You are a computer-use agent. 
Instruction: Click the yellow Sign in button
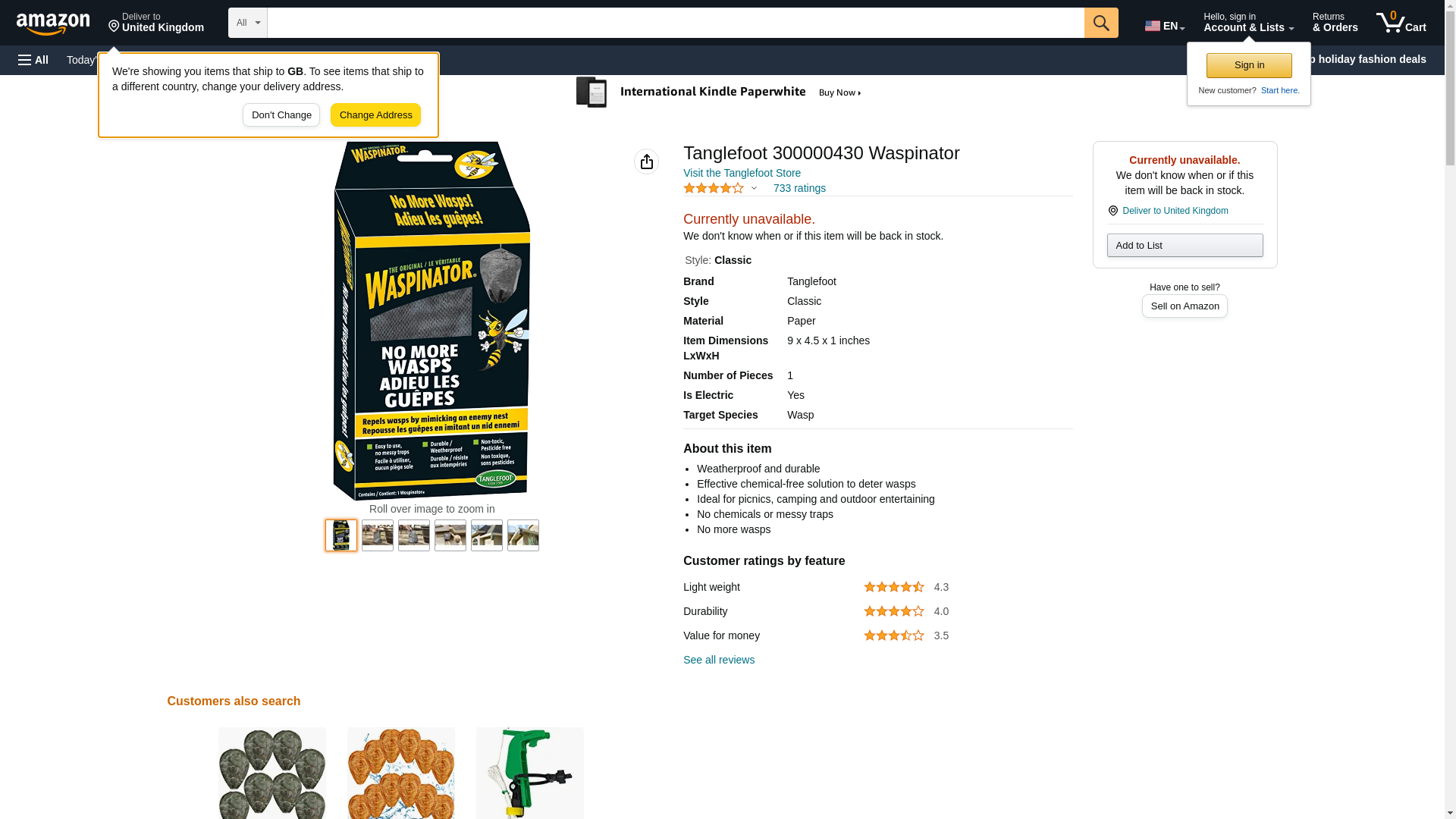(1249, 65)
